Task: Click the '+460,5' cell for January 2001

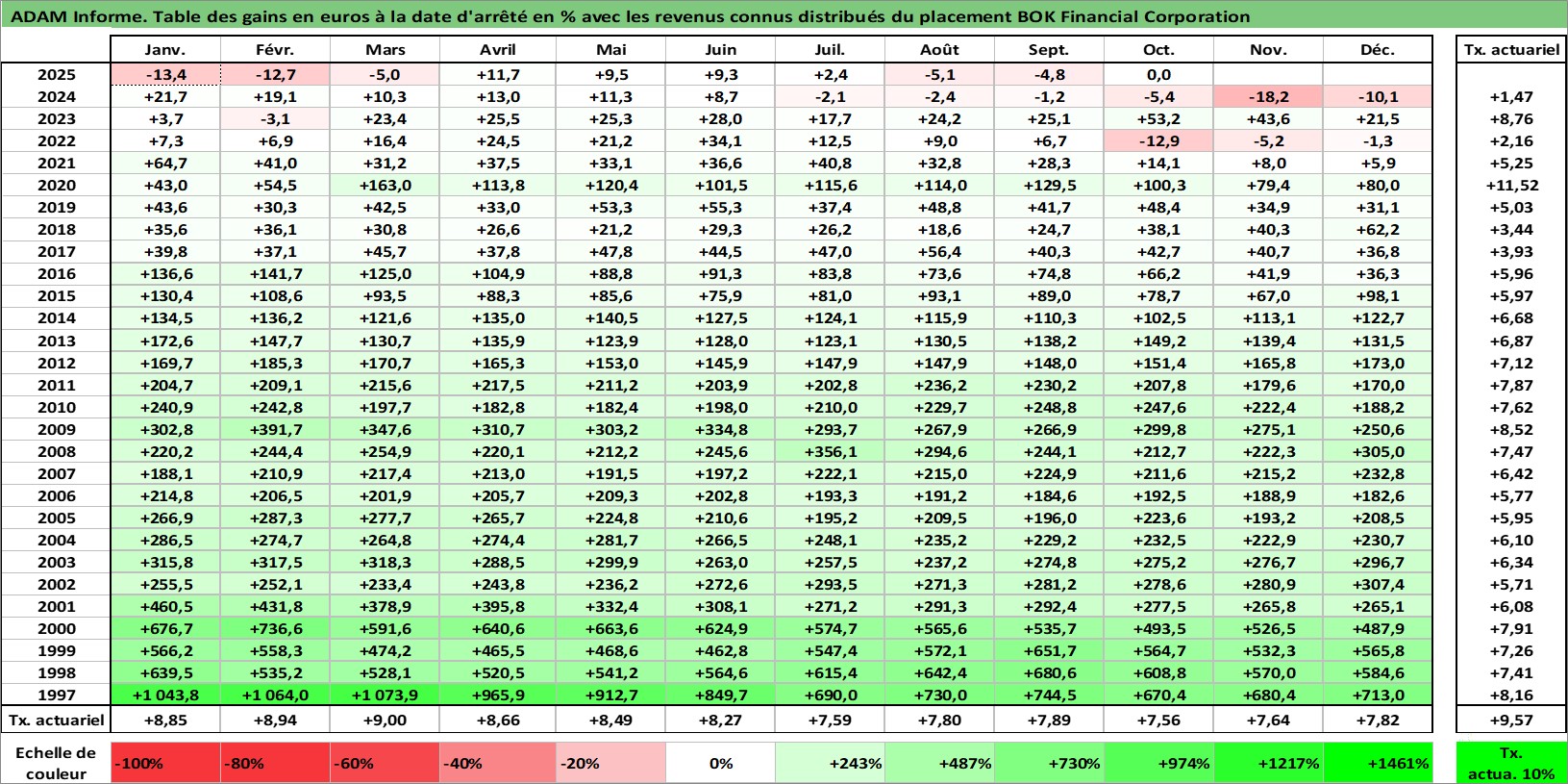Action: (x=165, y=606)
